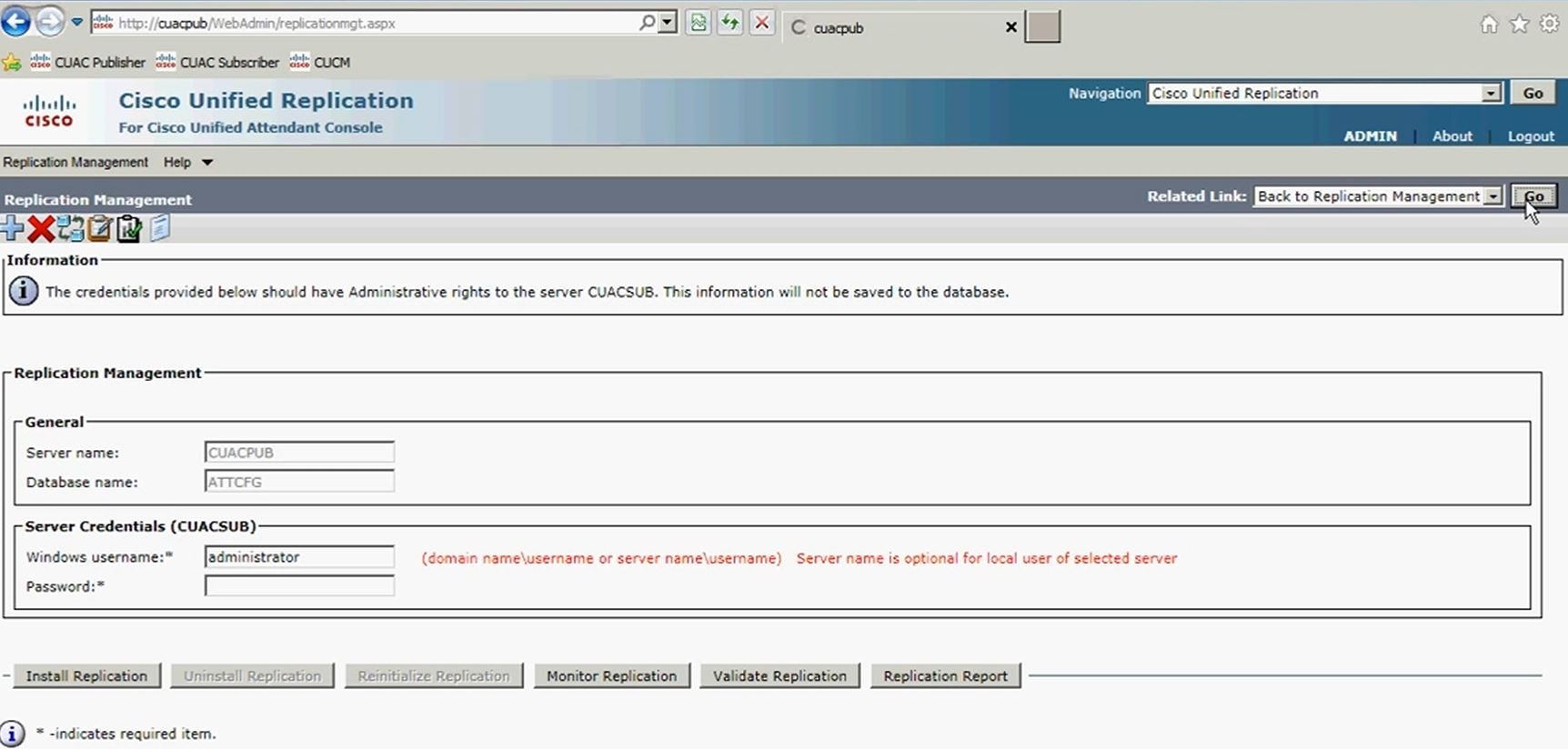Click the Database name field showing ATTCFG
Viewport: 1568px width, 749px height.
[299, 482]
